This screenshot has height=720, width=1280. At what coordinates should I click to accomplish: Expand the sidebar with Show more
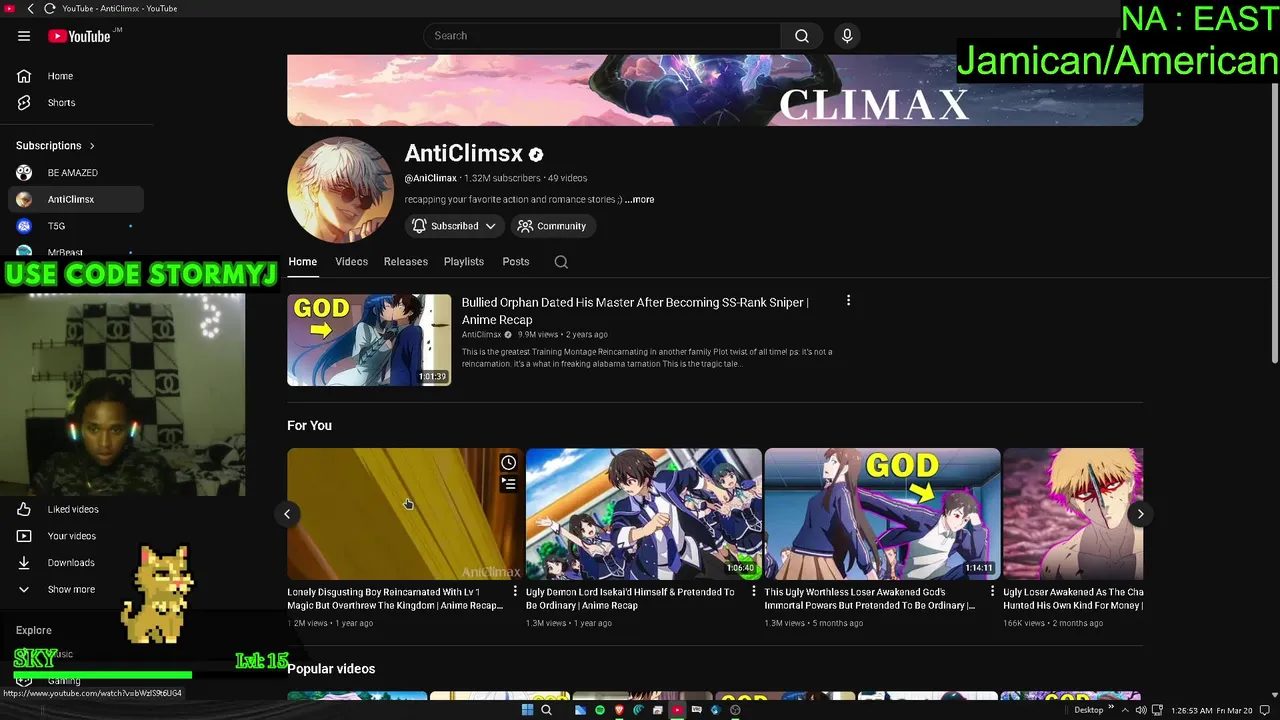click(x=76, y=589)
